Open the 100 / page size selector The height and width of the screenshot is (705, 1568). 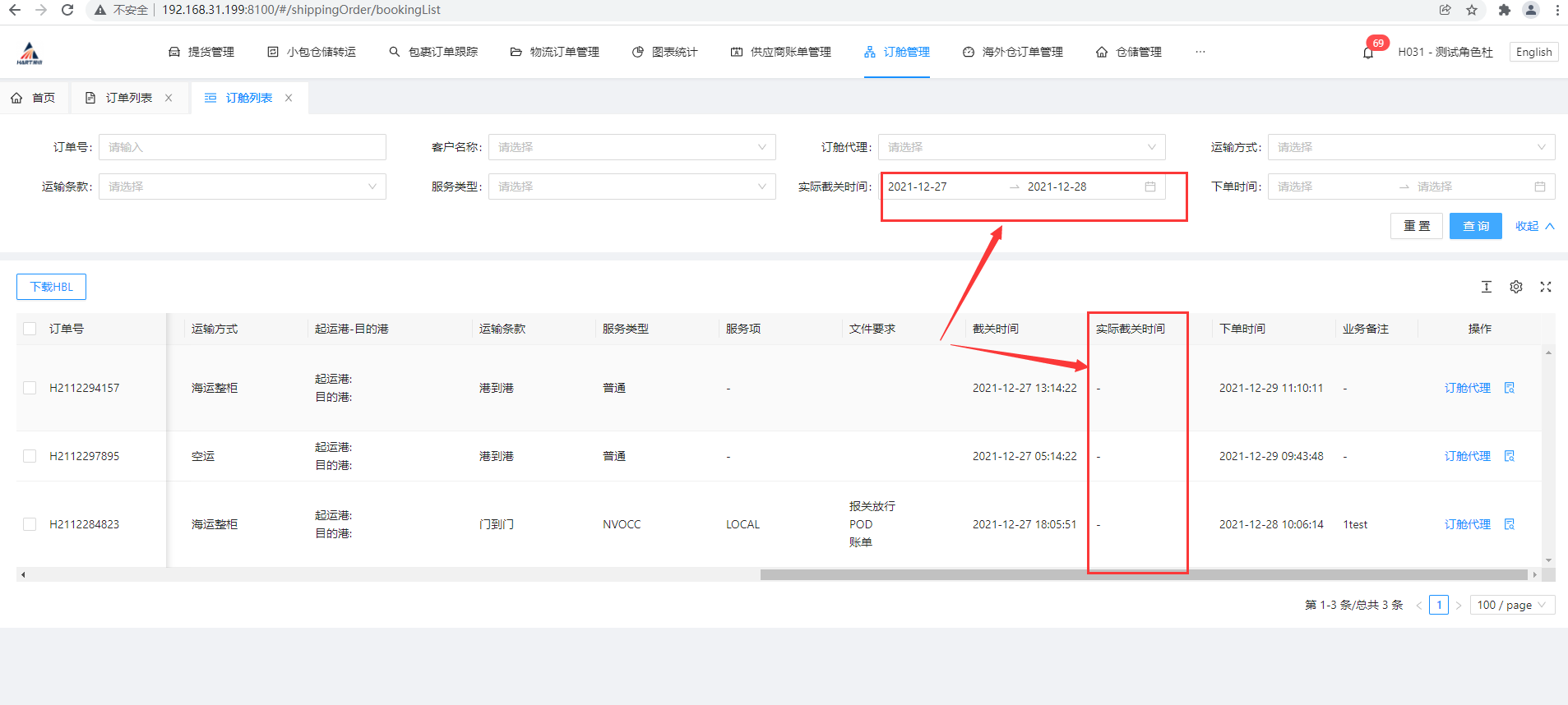pos(1511,605)
